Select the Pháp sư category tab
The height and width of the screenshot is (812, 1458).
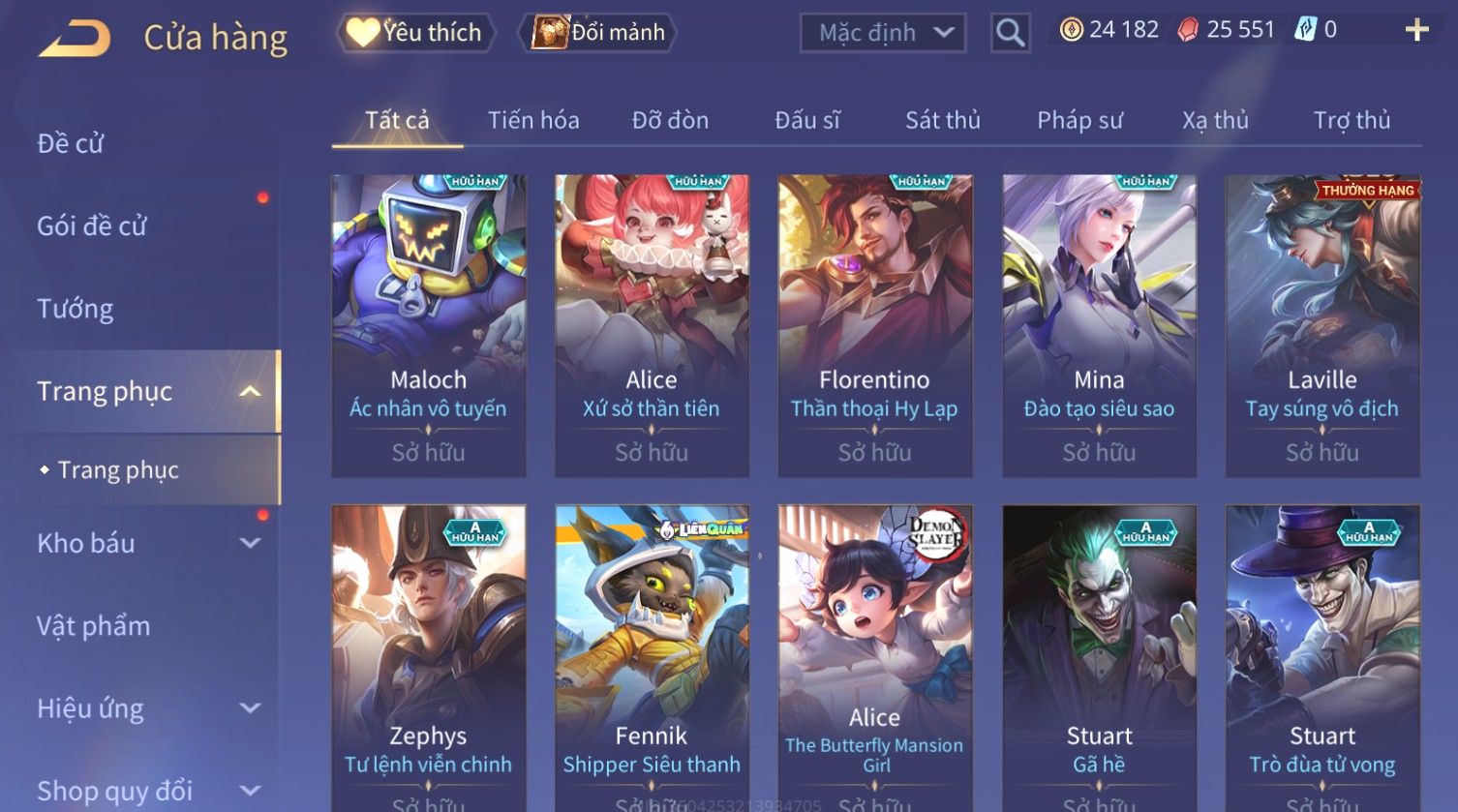[x=1079, y=120]
